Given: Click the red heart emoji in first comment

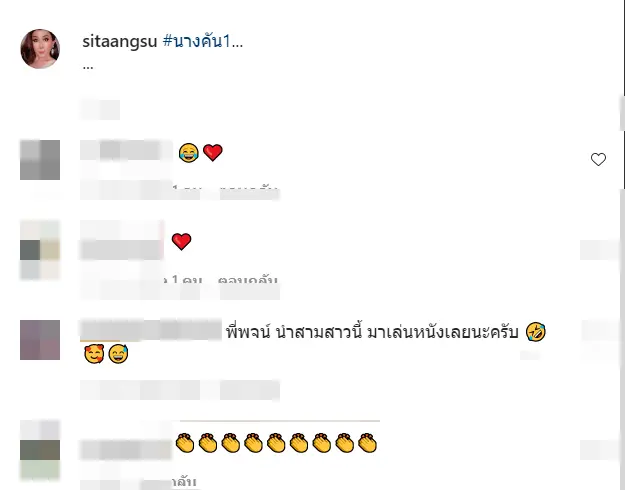Looking at the screenshot, I should [212, 153].
